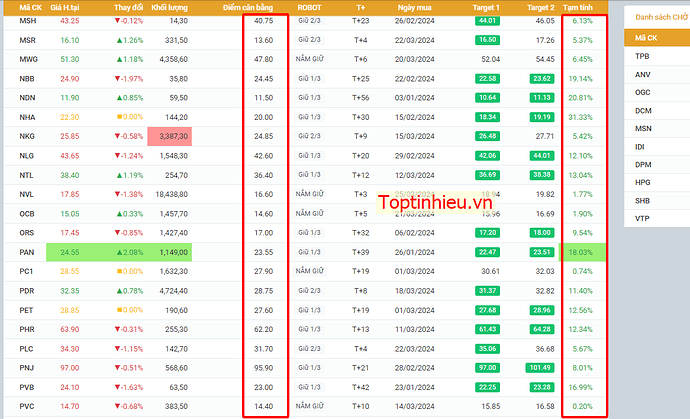Click the GIỮ 2/3 label for NKG

(x=309, y=136)
